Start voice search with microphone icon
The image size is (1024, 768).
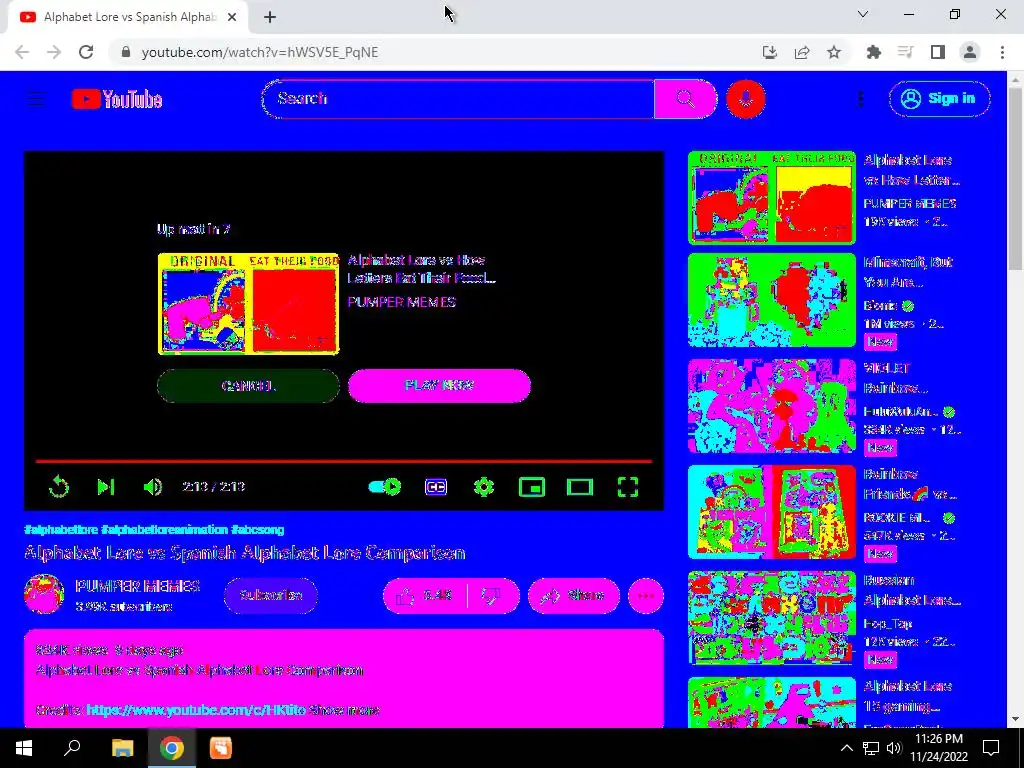click(746, 99)
